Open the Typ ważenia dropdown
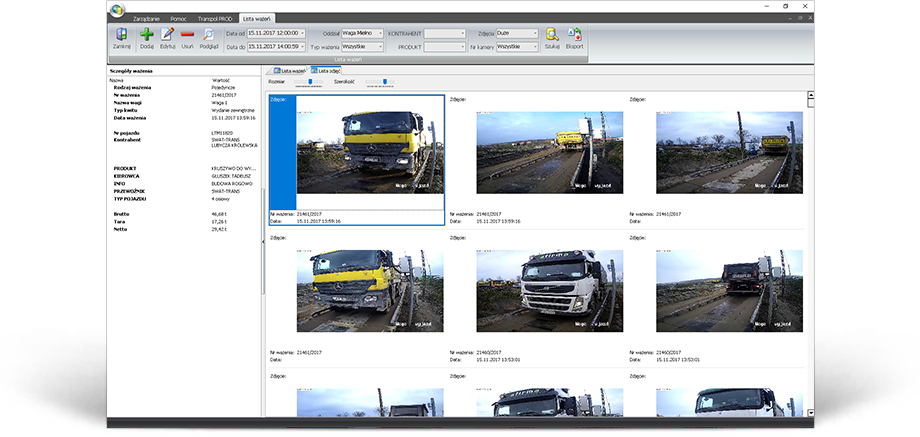Image resolution: width=920 pixels, height=437 pixels. coord(380,46)
